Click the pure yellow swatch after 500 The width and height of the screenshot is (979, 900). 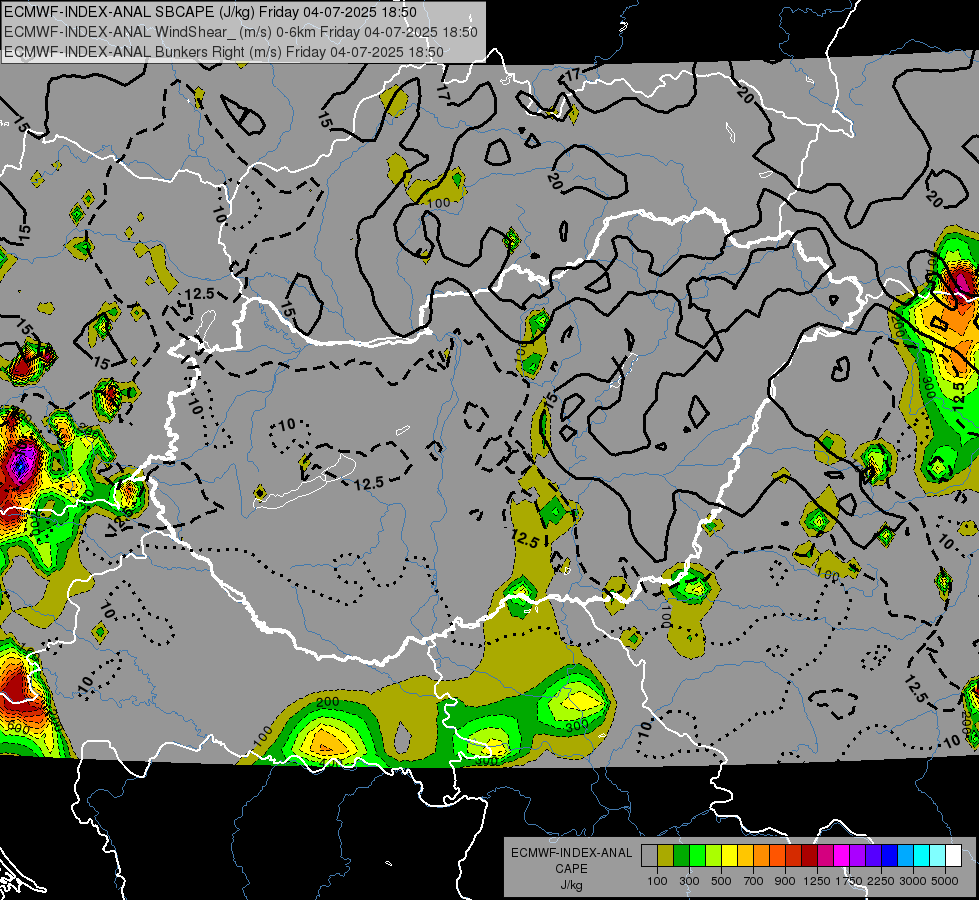(729, 856)
